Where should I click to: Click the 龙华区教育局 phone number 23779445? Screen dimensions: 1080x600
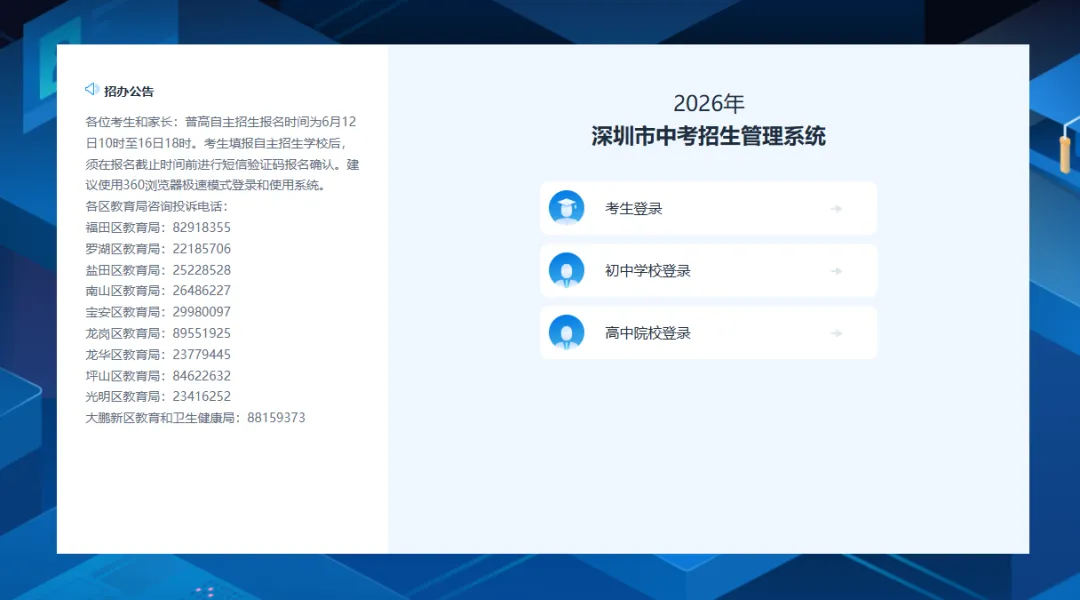(202, 355)
